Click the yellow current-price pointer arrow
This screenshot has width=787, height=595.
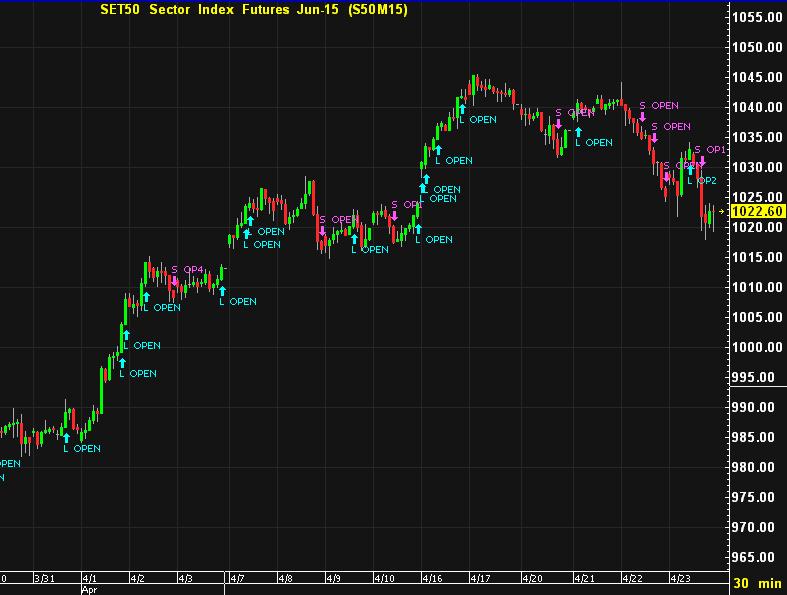click(724, 212)
